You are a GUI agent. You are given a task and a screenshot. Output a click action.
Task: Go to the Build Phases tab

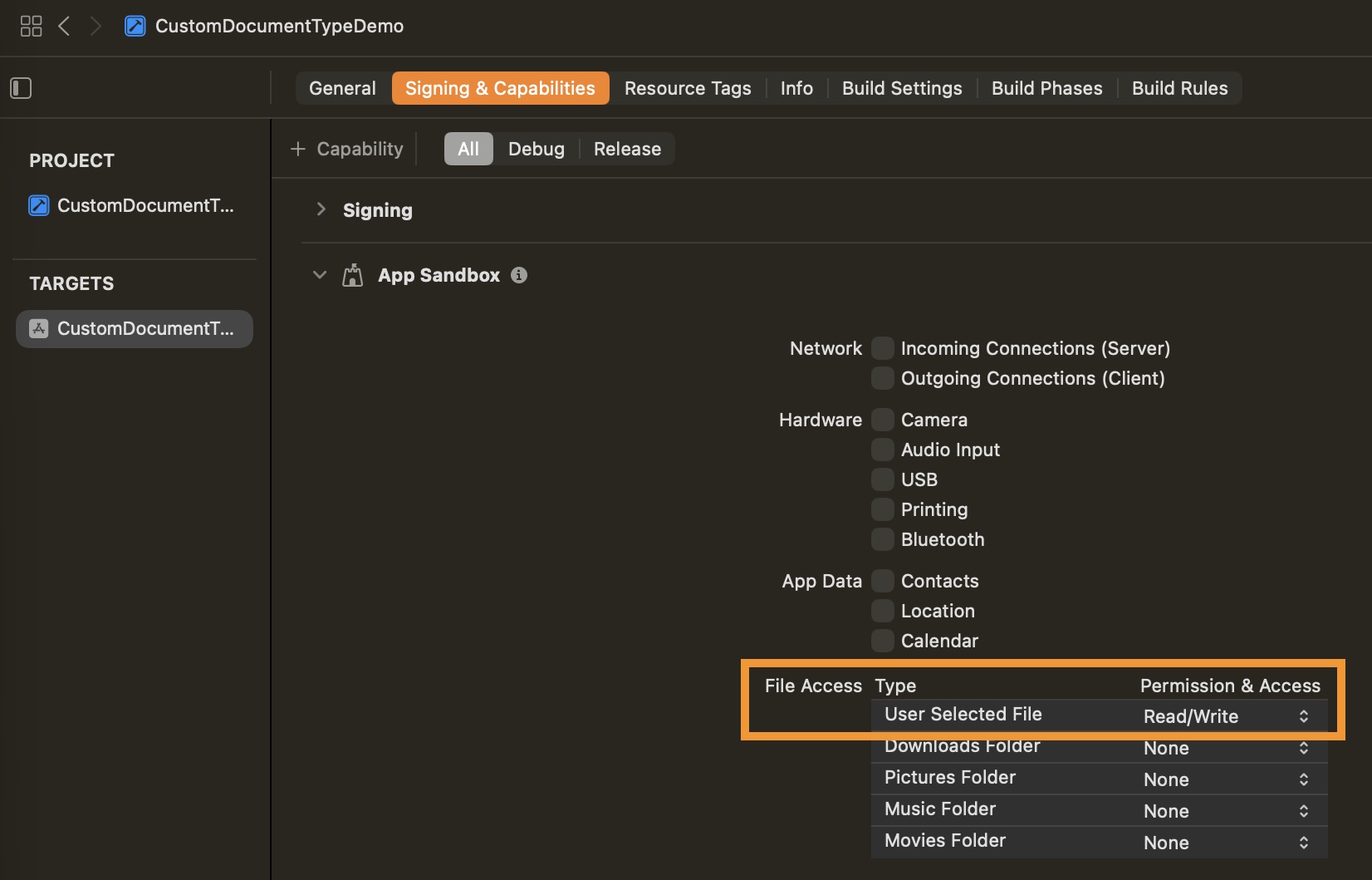(x=1046, y=88)
